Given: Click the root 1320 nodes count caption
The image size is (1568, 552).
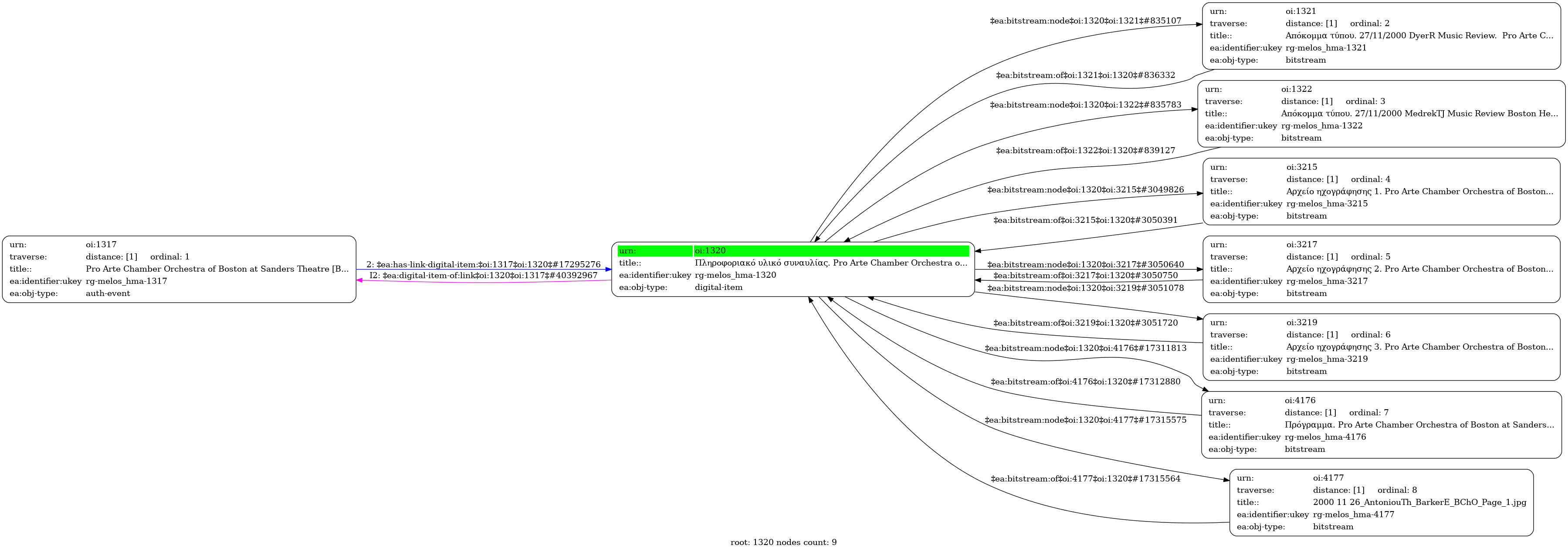Looking at the screenshot, I should pyautogui.click(x=783, y=542).
